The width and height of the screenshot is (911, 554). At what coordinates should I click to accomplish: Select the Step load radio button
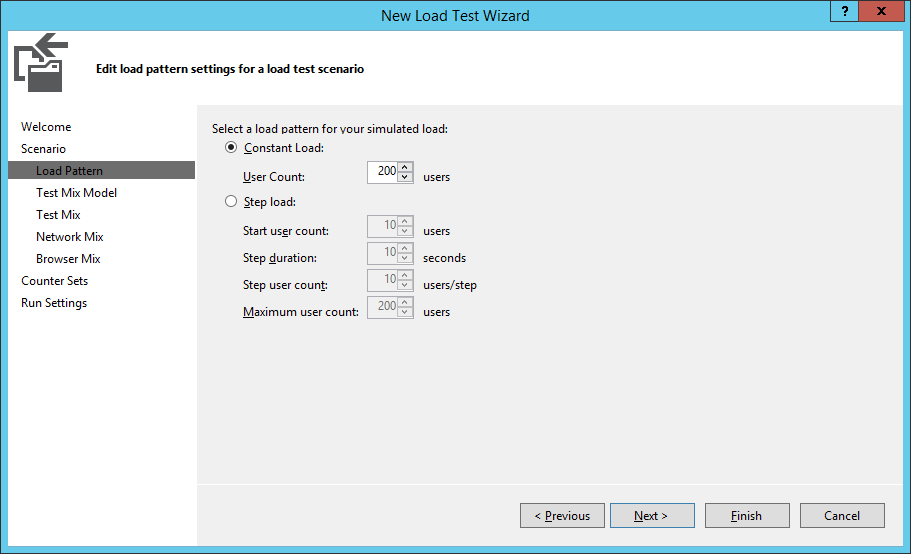pos(231,202)
